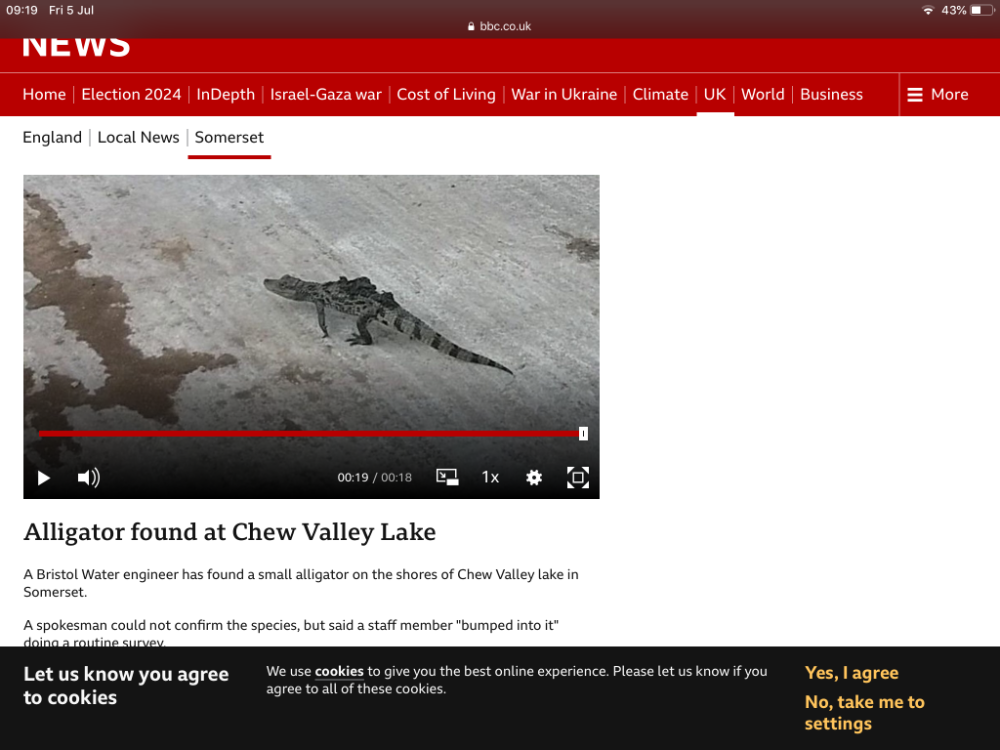This screenshot has width=1000, height=750.
Task: Select the Somerset tab
Action: 229,138
